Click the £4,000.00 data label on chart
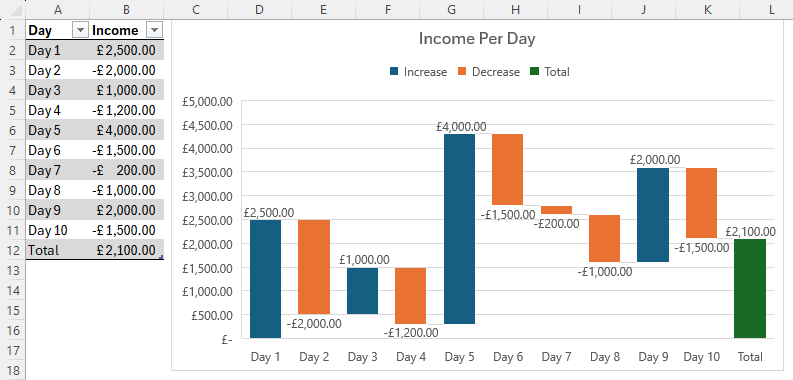 tap(461, 126)
